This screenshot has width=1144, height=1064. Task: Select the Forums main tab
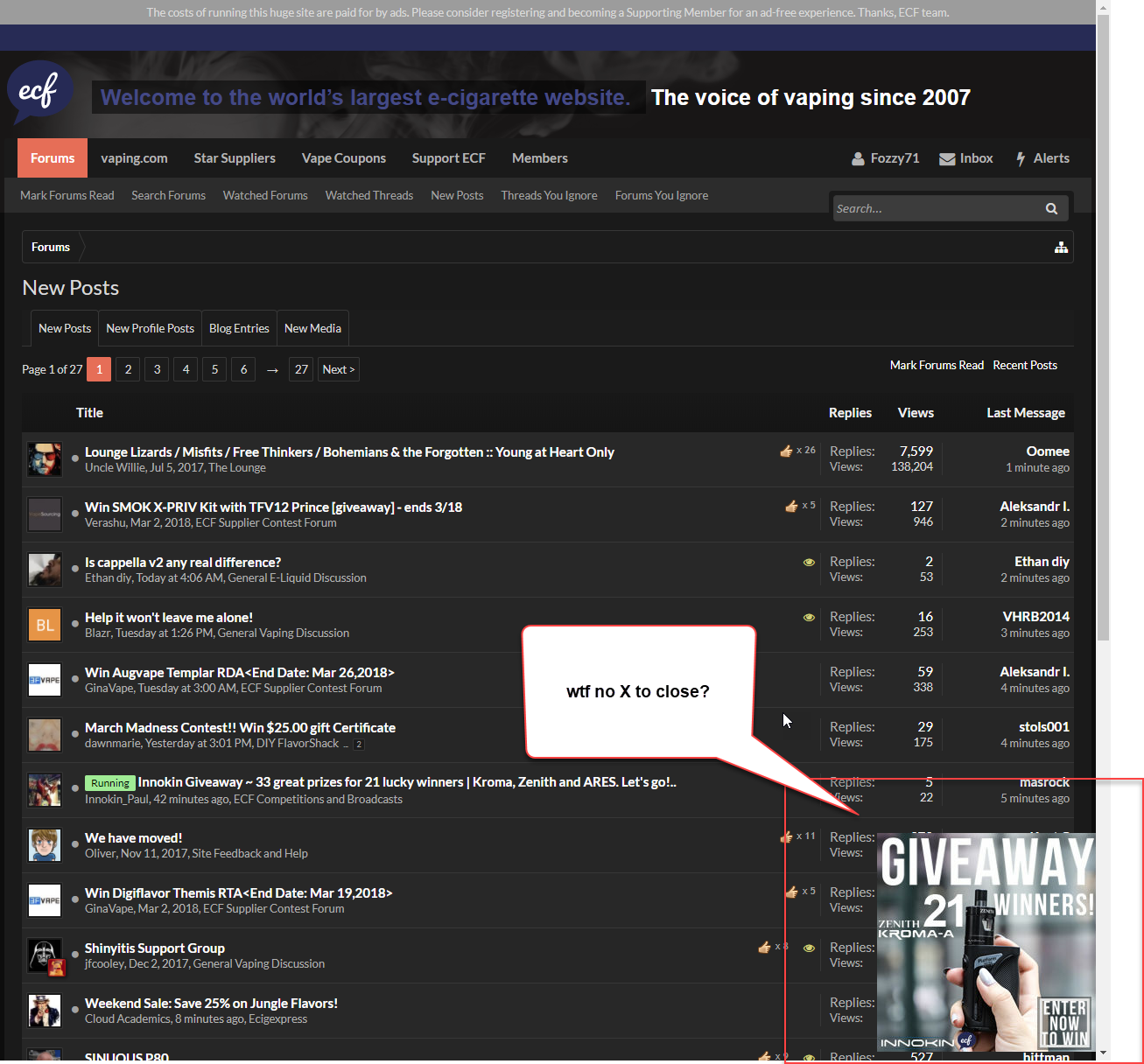(53, 158)
